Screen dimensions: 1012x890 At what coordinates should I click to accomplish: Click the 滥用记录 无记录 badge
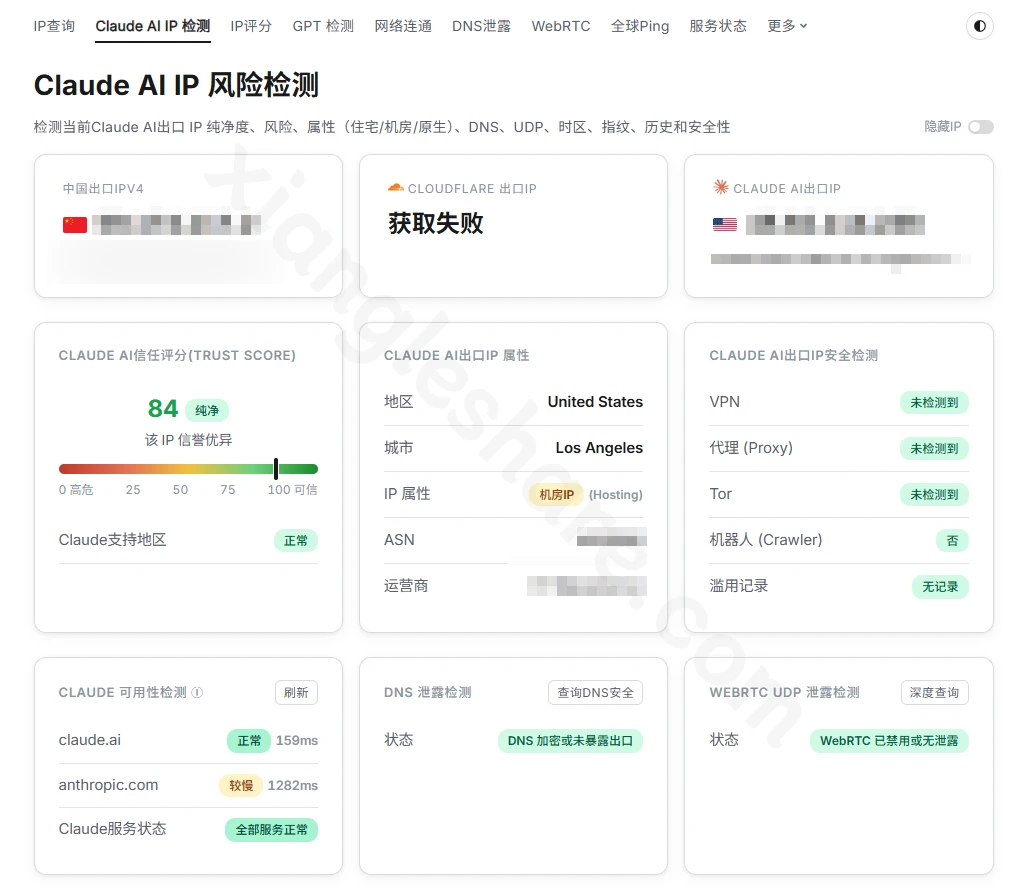(x=940, y=587)
